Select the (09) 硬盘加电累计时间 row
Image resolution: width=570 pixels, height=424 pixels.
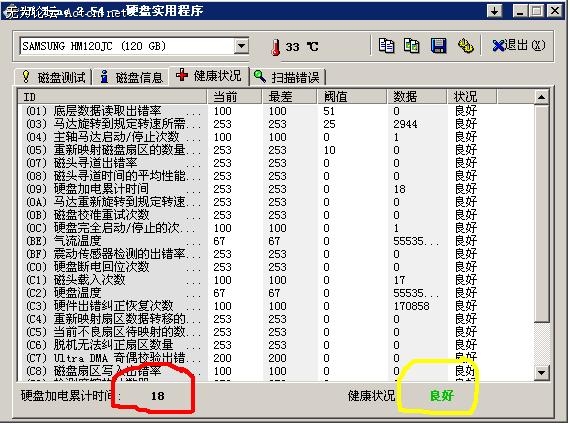click(x=276, y=189)
